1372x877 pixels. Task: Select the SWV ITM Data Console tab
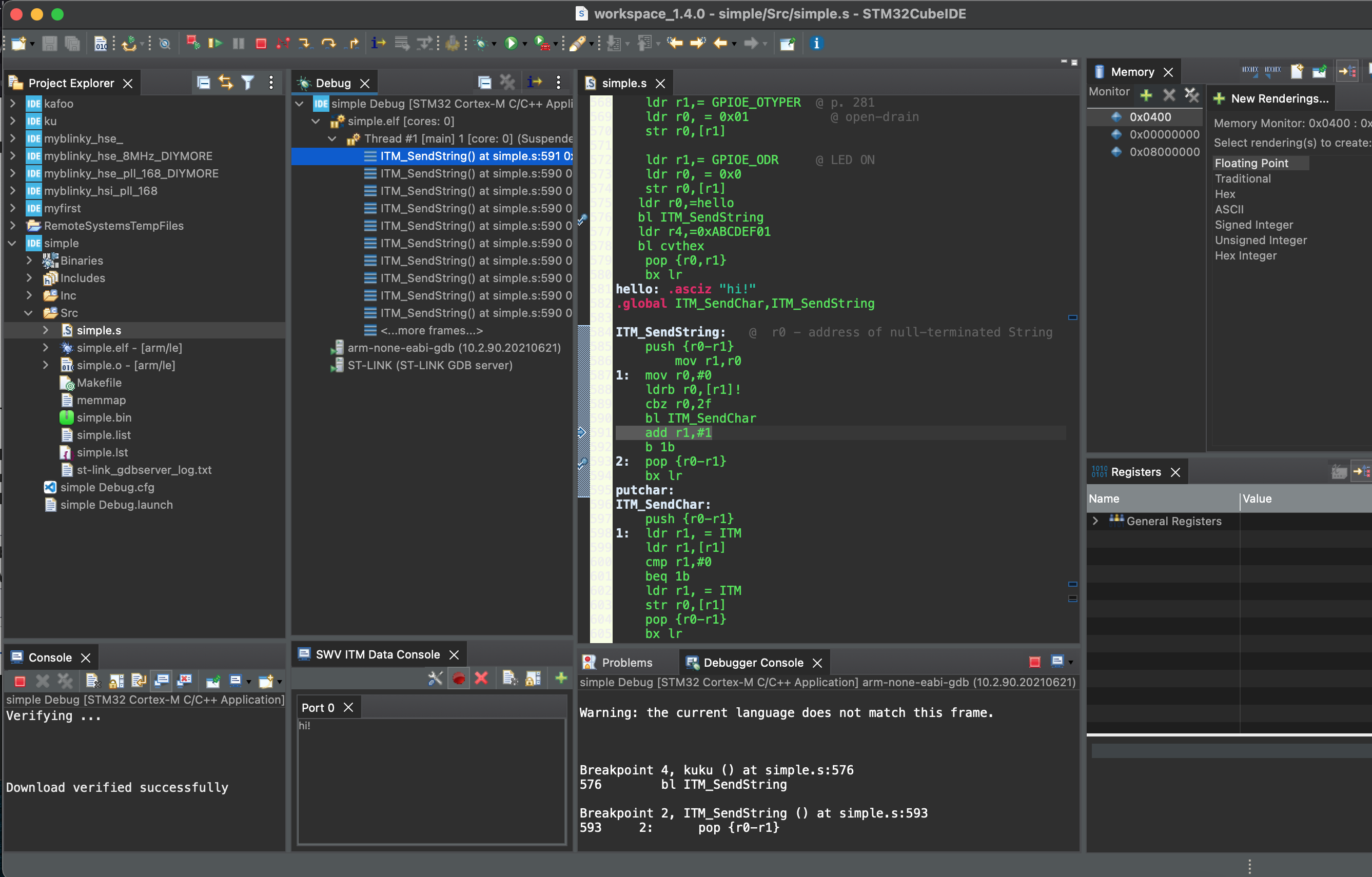click(377, 654)
